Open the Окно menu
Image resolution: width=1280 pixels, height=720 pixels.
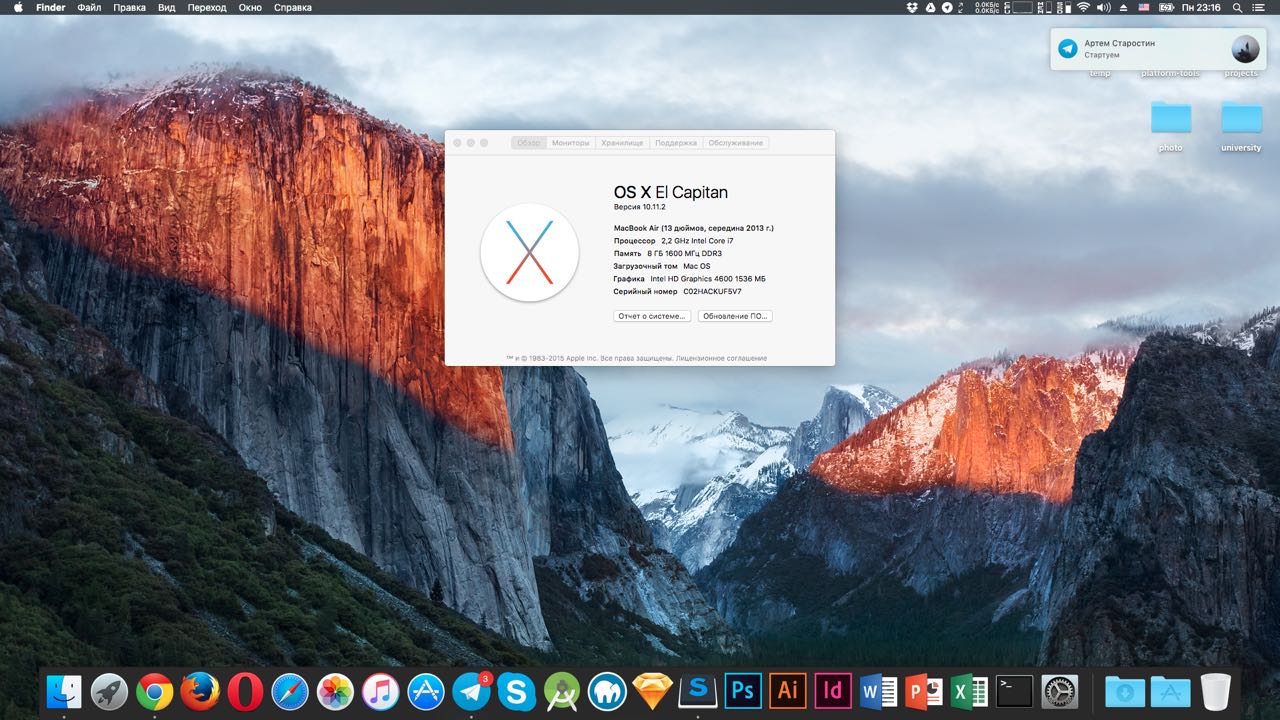pos(250,7)
